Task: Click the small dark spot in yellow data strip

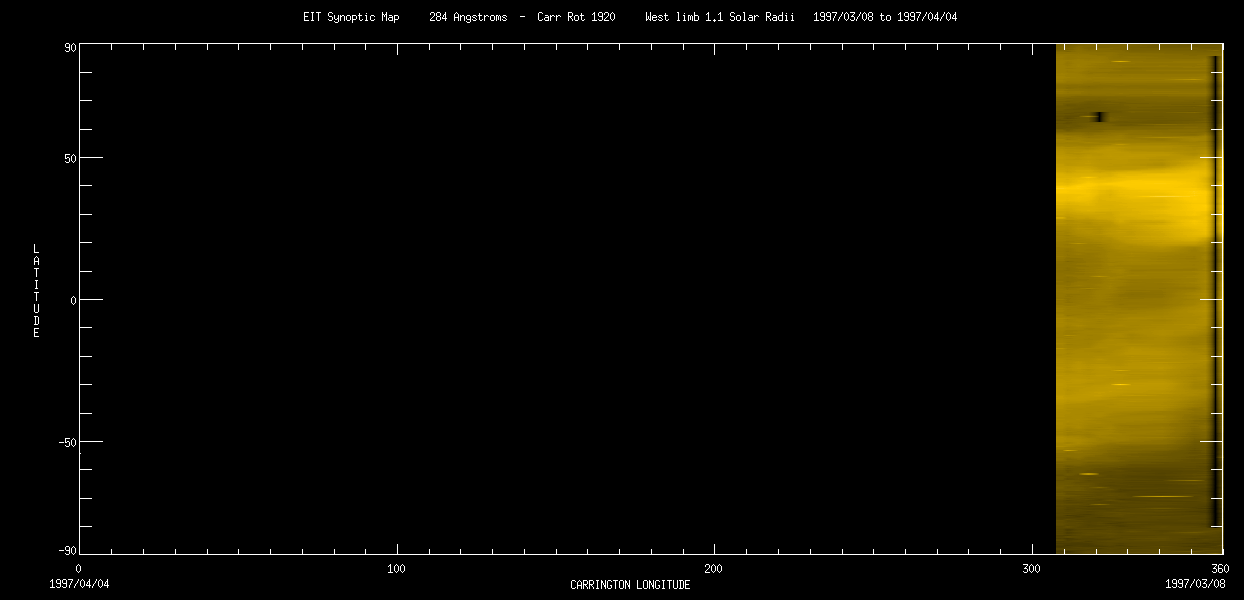Action: point(1099,117)
